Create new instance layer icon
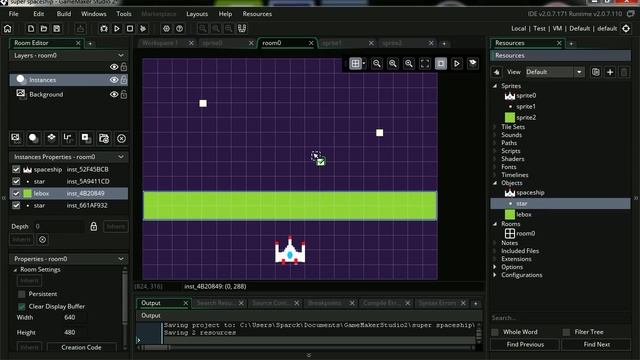This screenshot has width=640, height=360. [x=33, y=138]
